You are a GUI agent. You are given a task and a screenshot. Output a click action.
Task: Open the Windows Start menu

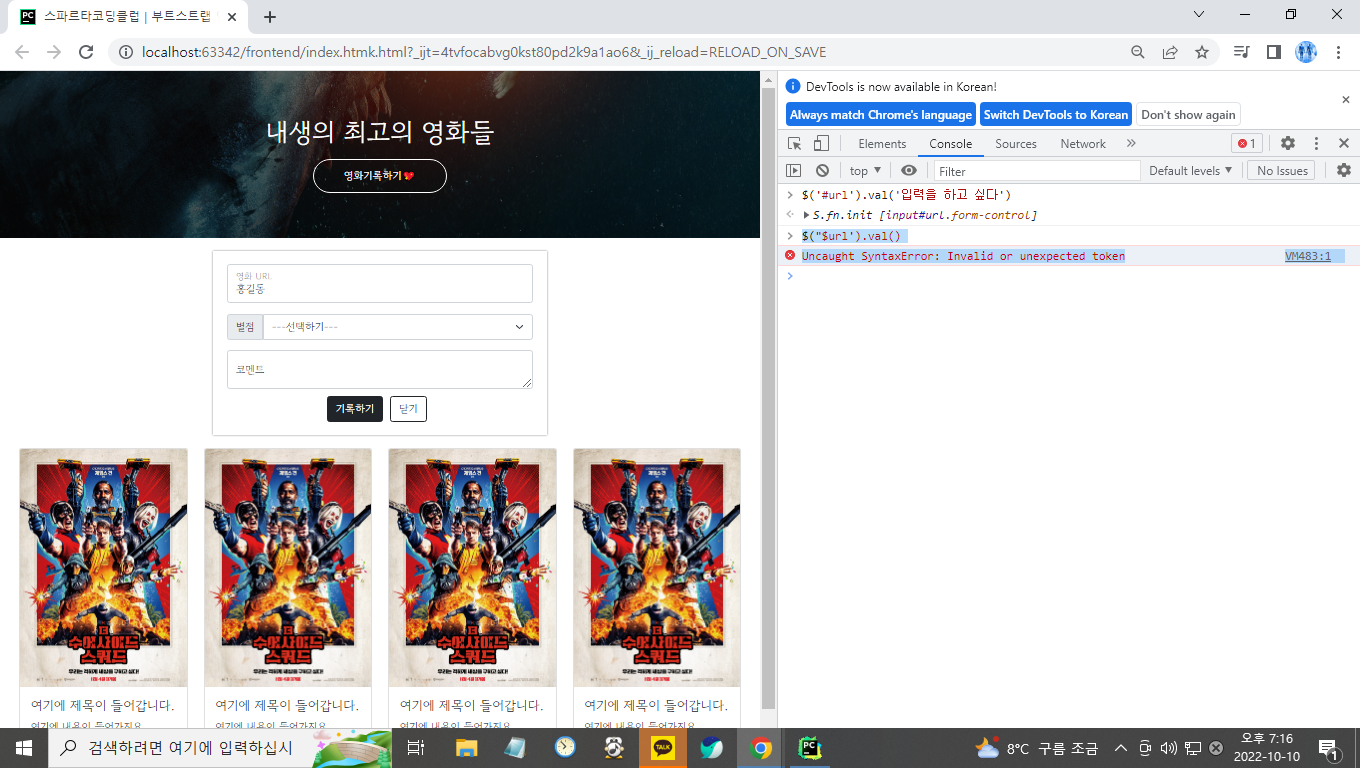pyautogui.click(x=24, y=748)
